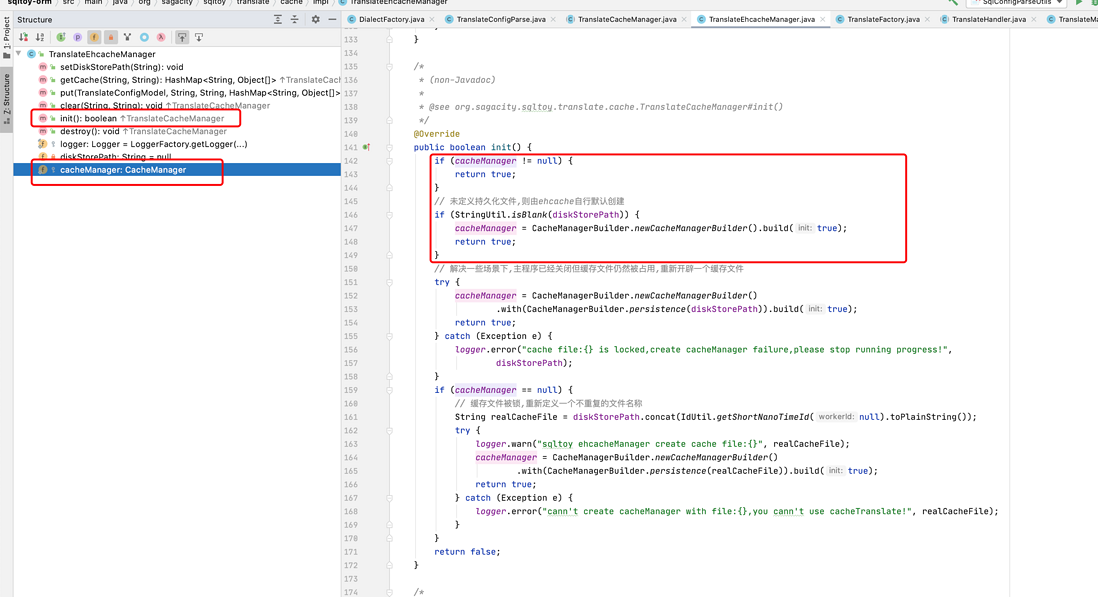
Task: Toggle Show Properties purple P icon
Action: click(78, 37)
